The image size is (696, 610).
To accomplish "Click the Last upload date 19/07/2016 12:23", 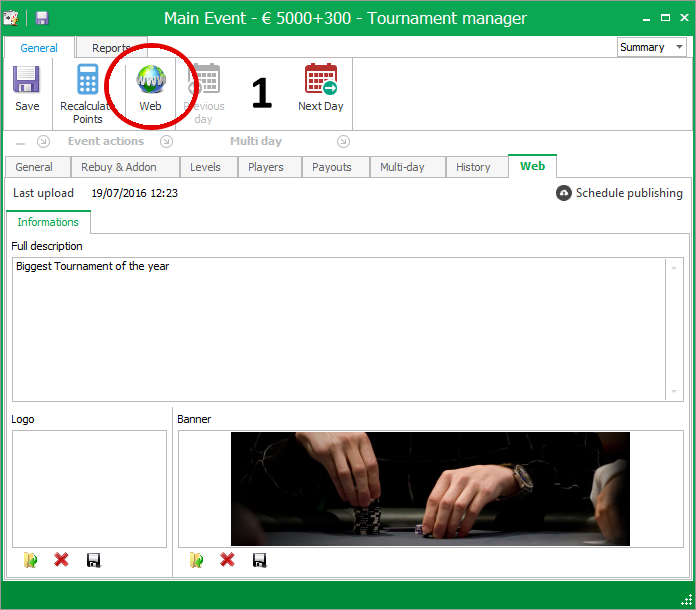I will 134,193.
